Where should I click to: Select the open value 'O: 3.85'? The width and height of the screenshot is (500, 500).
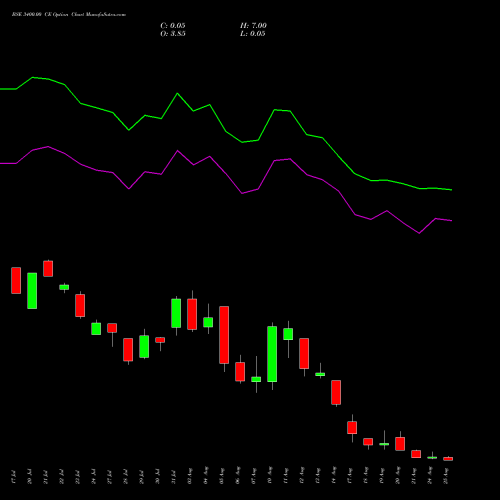coord(173,34)
